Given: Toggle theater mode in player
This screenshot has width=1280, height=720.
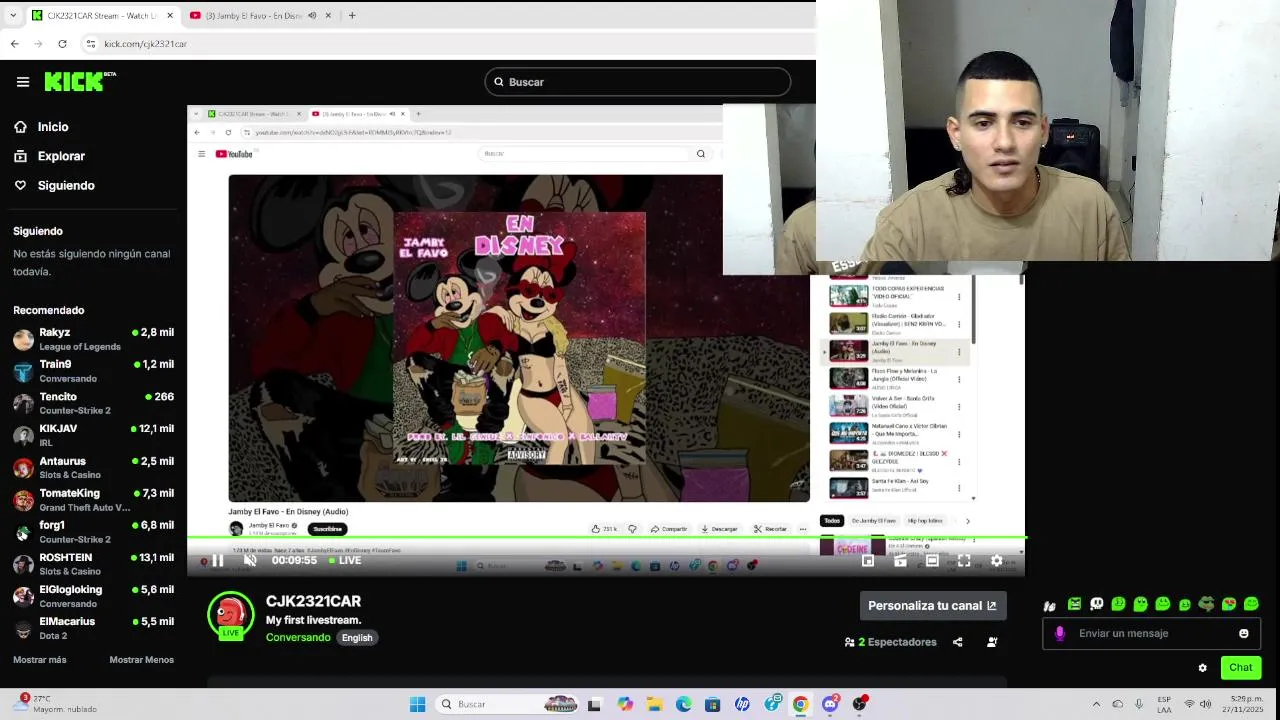Looking at the screenshot, I should tap(932, 561).
